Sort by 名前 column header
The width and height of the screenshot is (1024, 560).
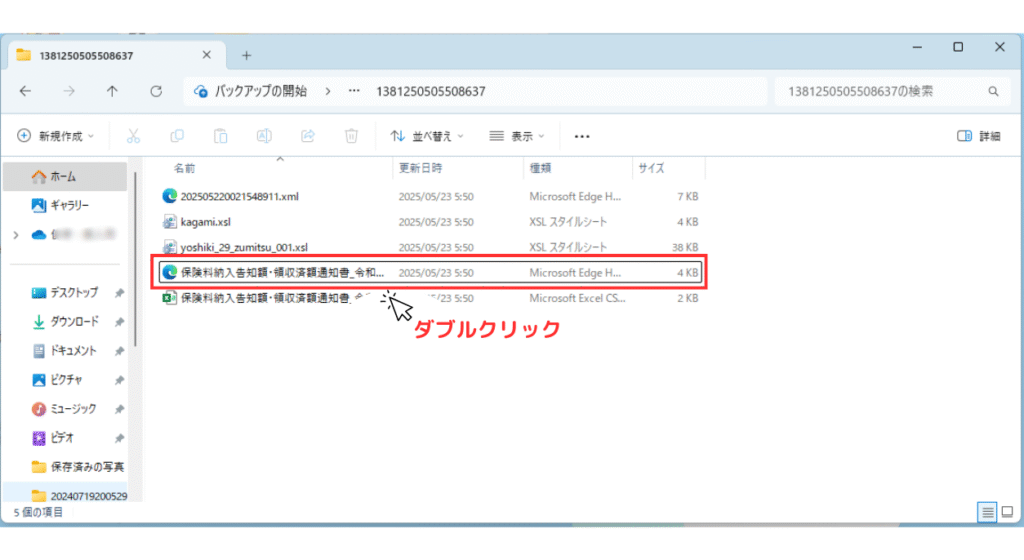click(x=184, y=168)
